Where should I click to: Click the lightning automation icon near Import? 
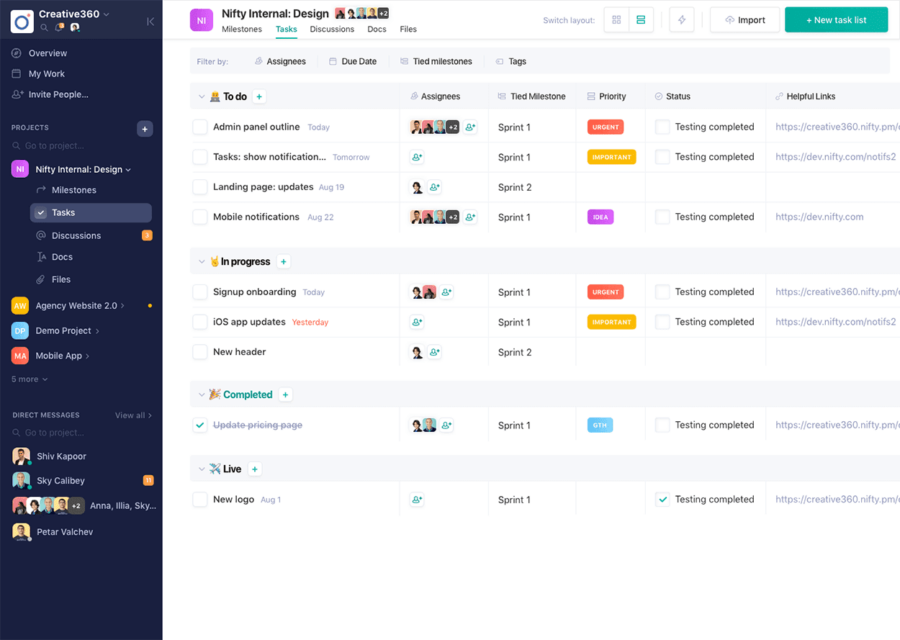(x=681, y=19)
